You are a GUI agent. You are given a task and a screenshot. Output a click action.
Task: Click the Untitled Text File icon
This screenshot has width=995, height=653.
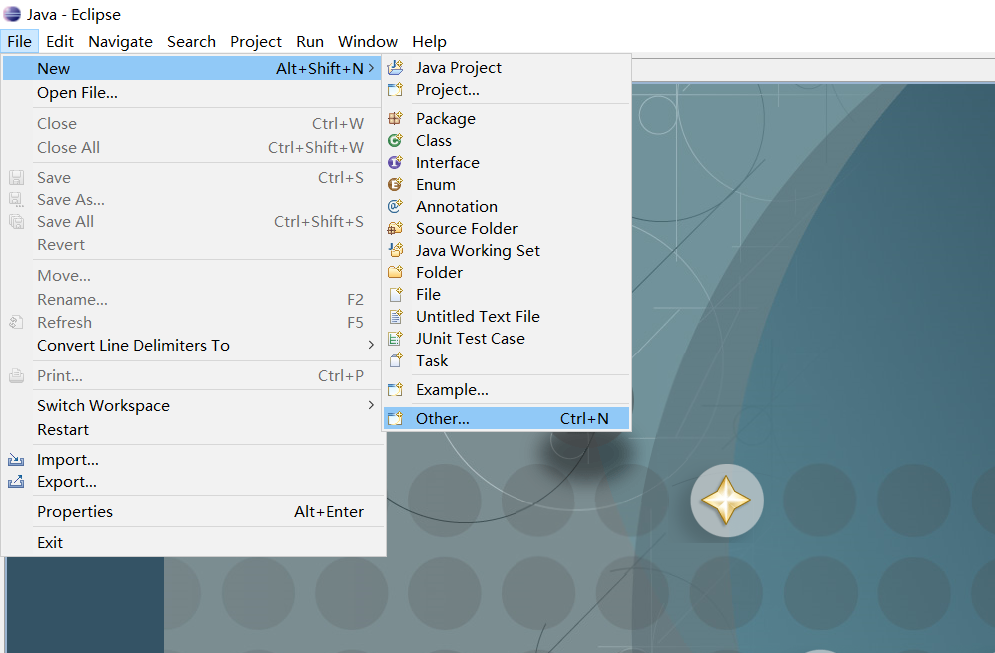pos(395,316)
